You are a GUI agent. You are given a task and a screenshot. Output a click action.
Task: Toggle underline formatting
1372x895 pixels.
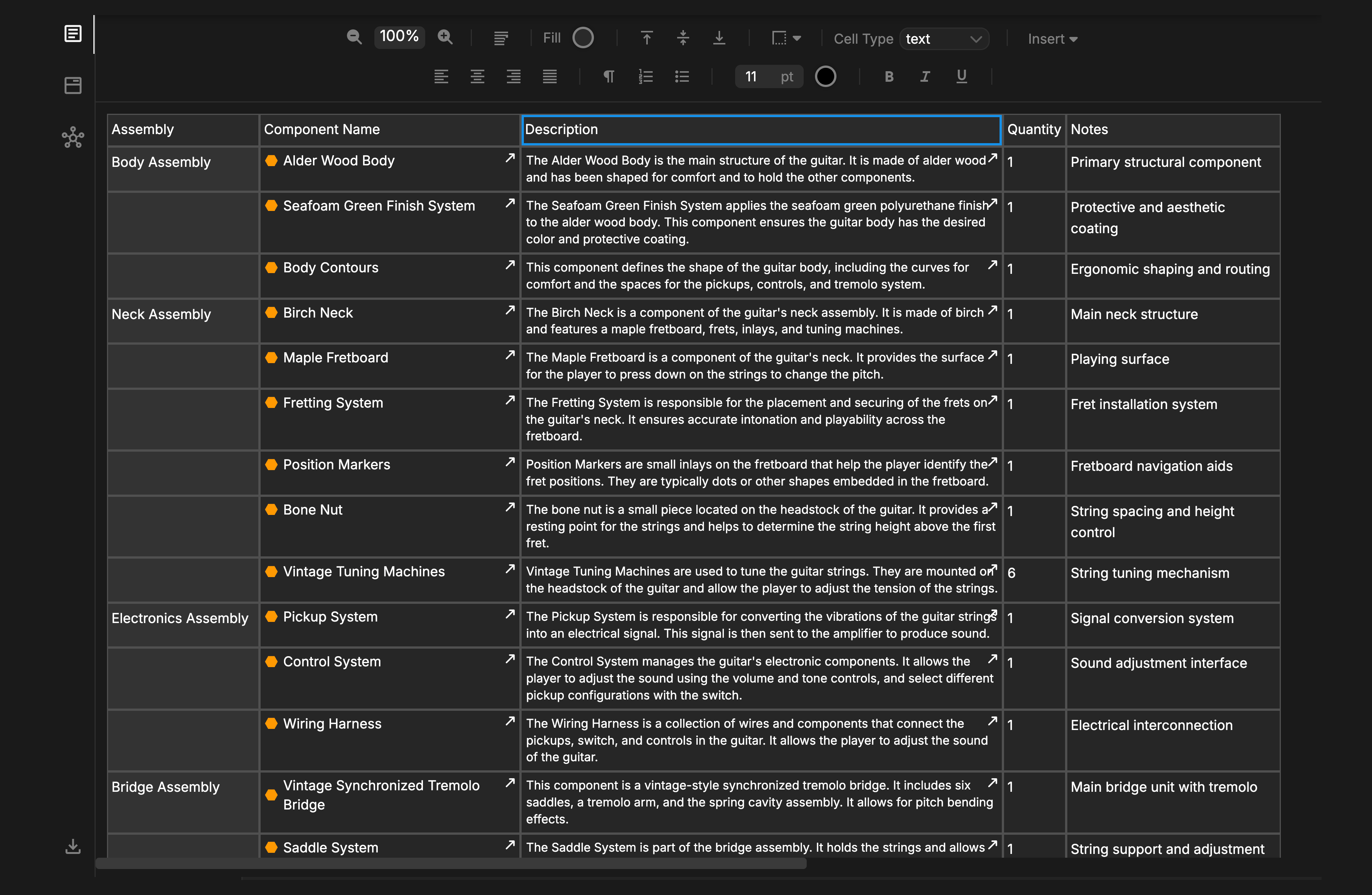point(961,77)
